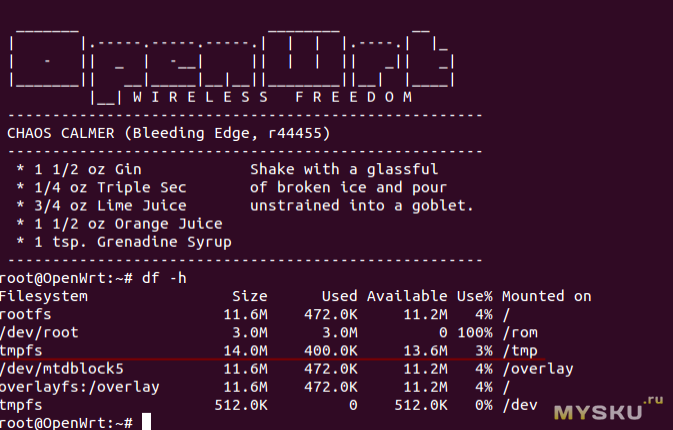This screenshot has width=673, height=430.
Task: Click the '400.0K' used value
Action: click(x=330, y=351)
